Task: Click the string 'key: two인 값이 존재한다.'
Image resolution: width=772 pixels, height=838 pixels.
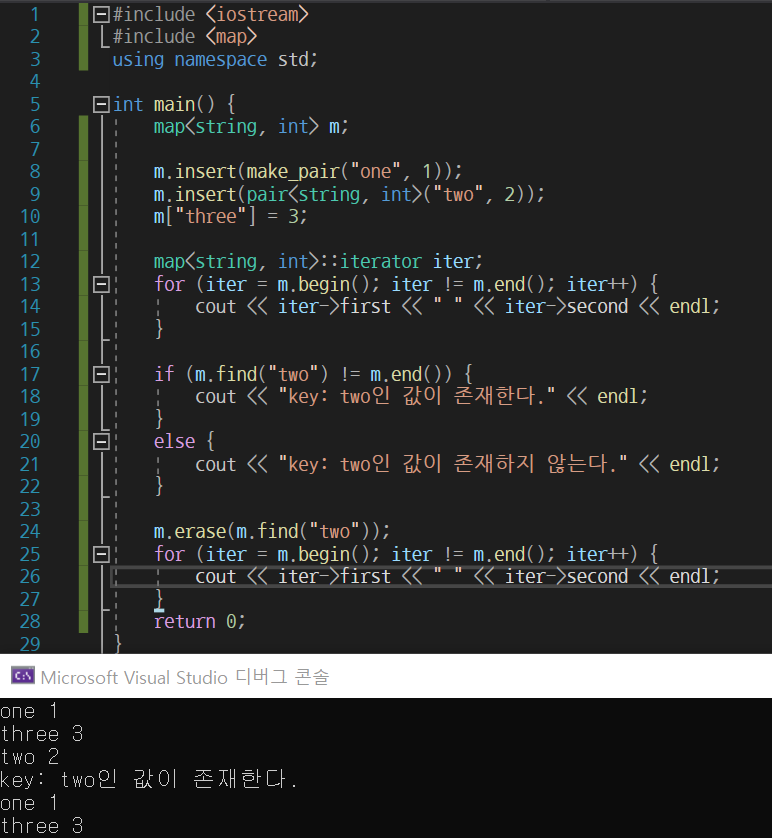Action: click(417, 397)
